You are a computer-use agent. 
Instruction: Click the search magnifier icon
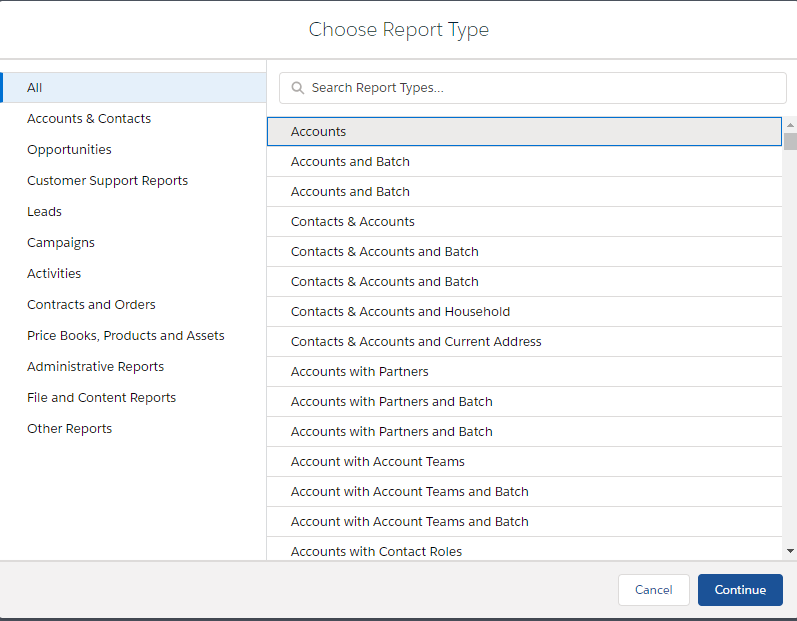[x=298, y=88]
